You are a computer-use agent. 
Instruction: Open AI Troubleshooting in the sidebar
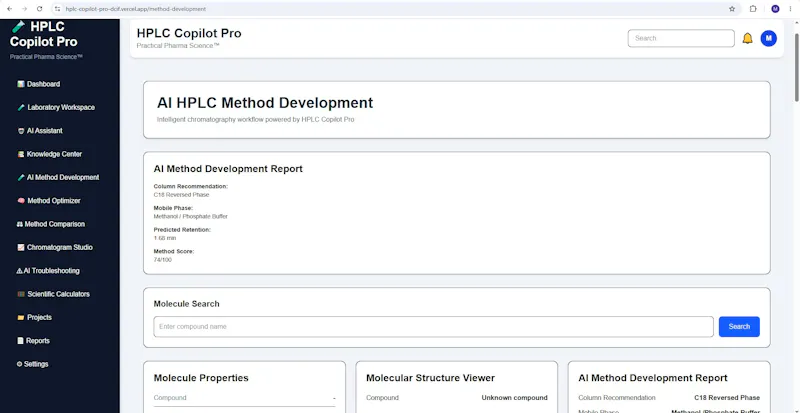[48, 271]
